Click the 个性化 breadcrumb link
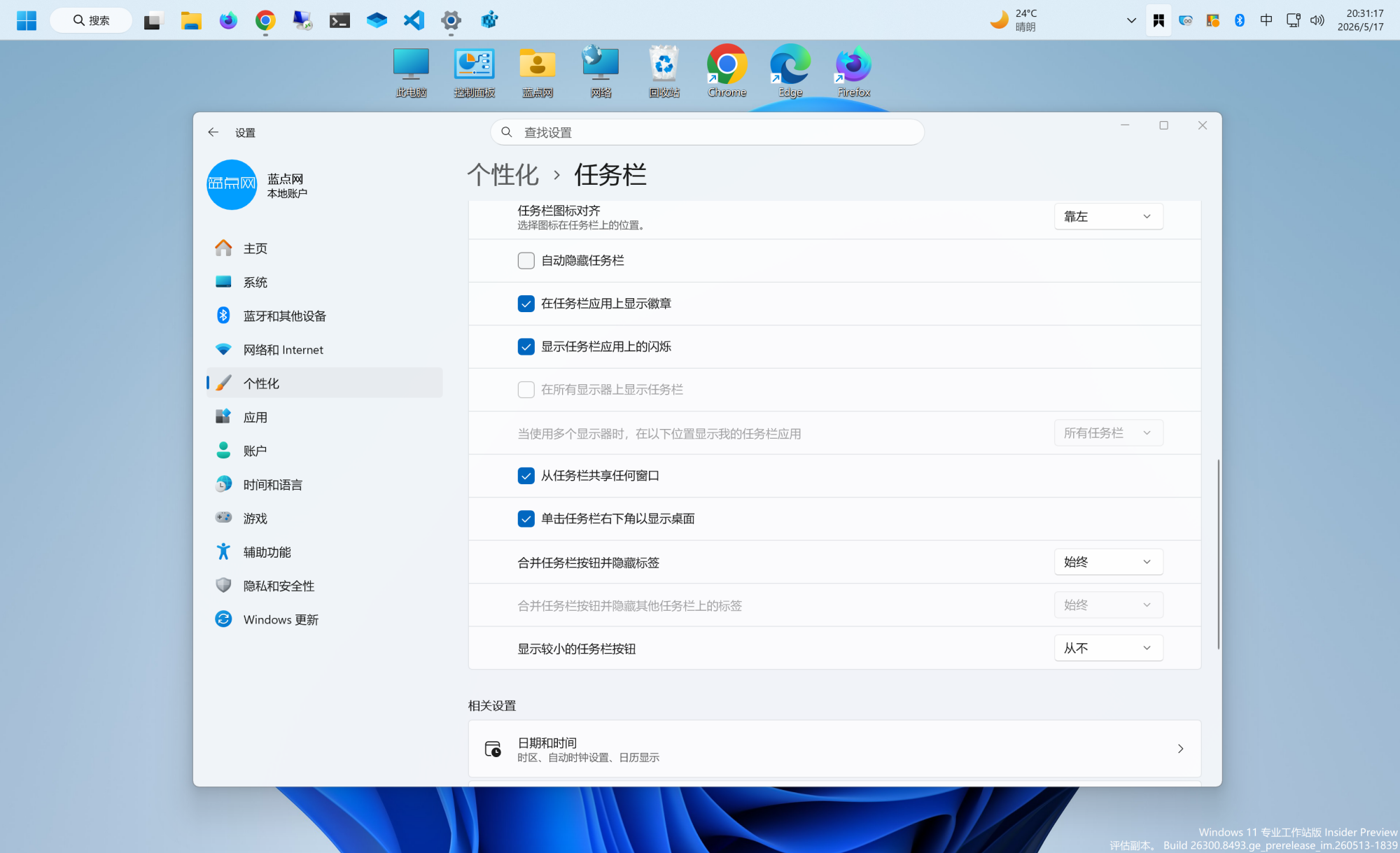 click(503, 174)
